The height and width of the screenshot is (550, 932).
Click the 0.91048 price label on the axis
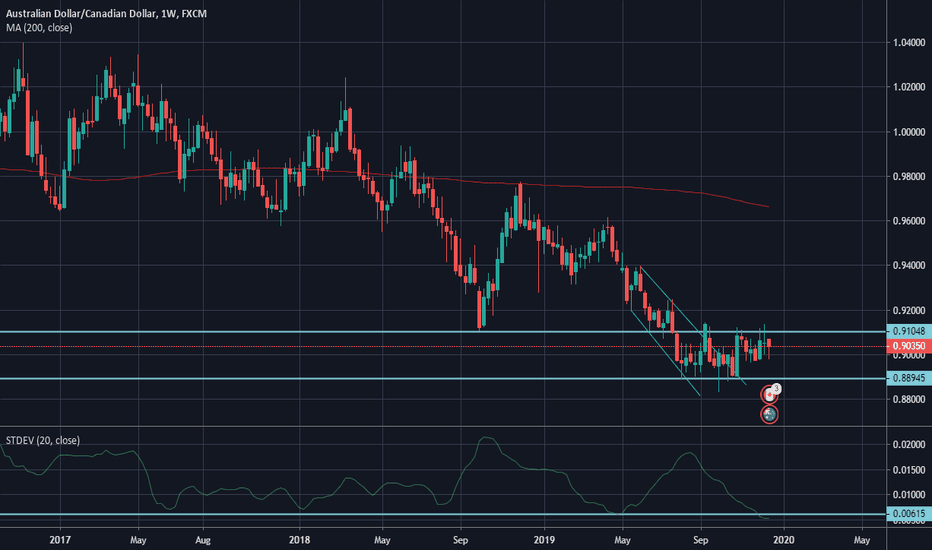[908, 331]
